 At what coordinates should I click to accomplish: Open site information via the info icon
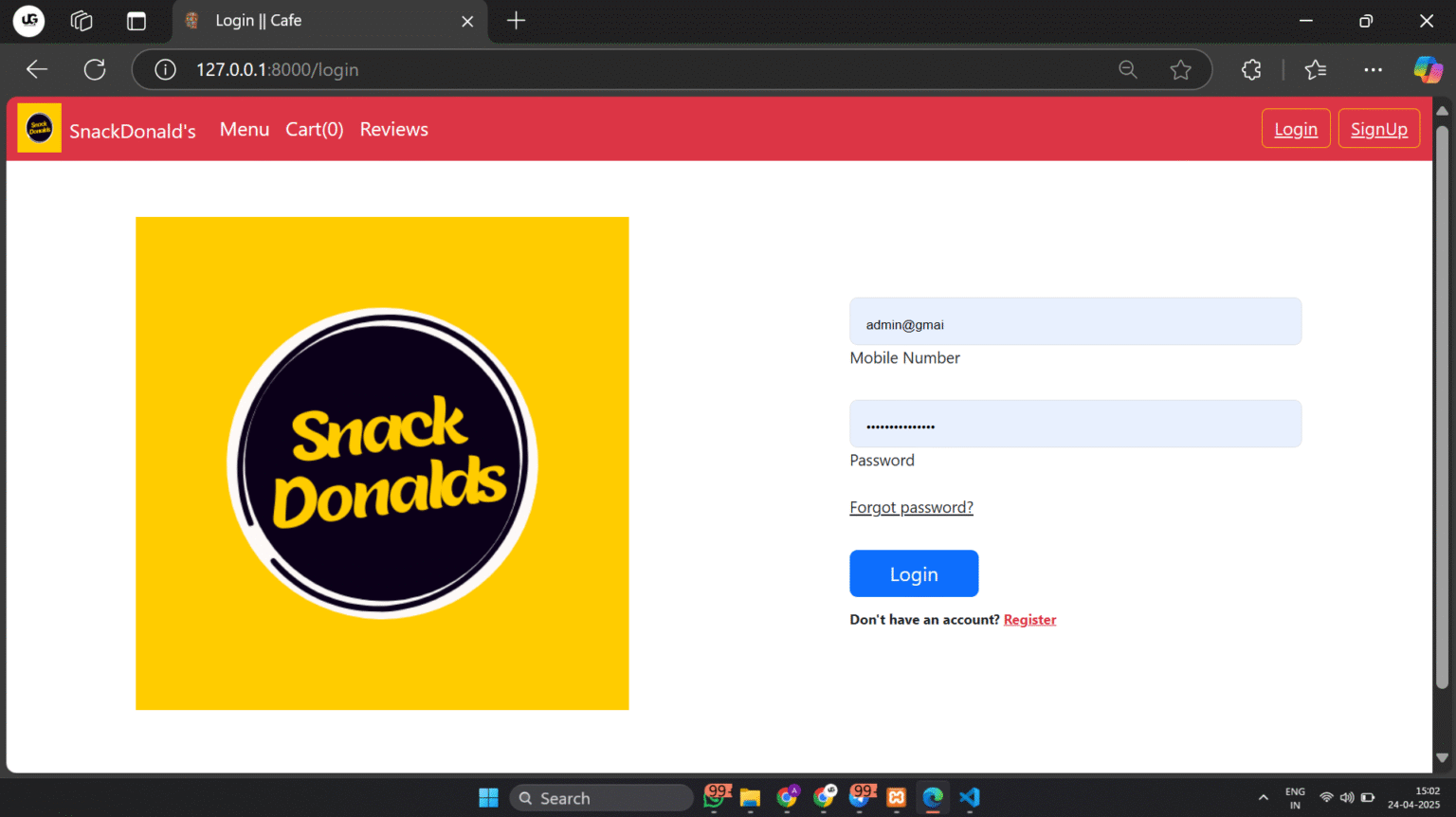coord(165,69)
